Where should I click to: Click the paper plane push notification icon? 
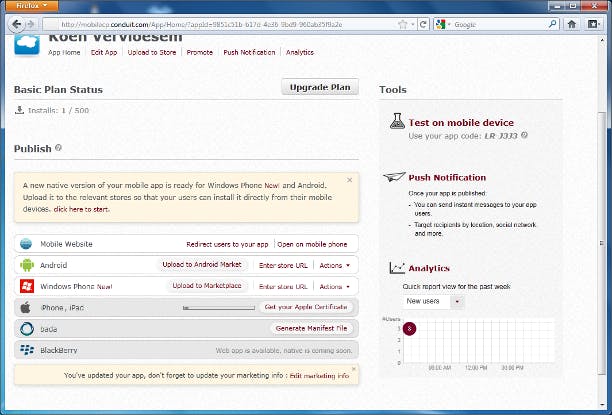click(x=394, y=177)
